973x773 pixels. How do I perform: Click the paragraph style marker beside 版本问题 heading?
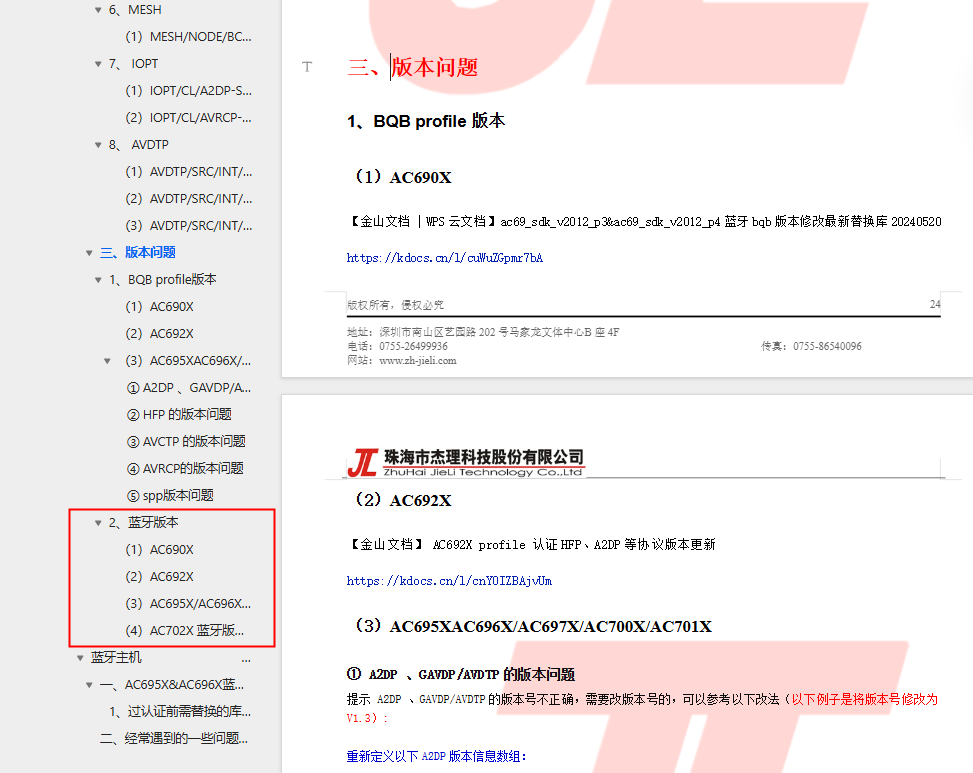point(307,66)
